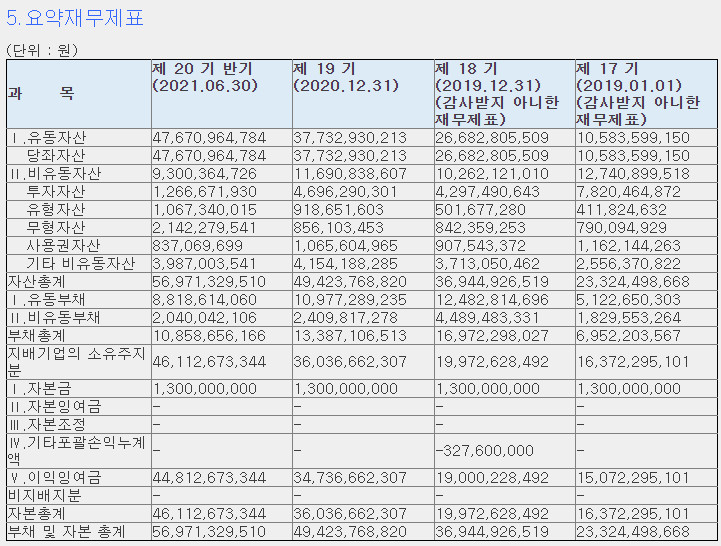
Task: Select the 기타 비유동자산 row label
Action: pyautogui.click(x=80, y=263)
